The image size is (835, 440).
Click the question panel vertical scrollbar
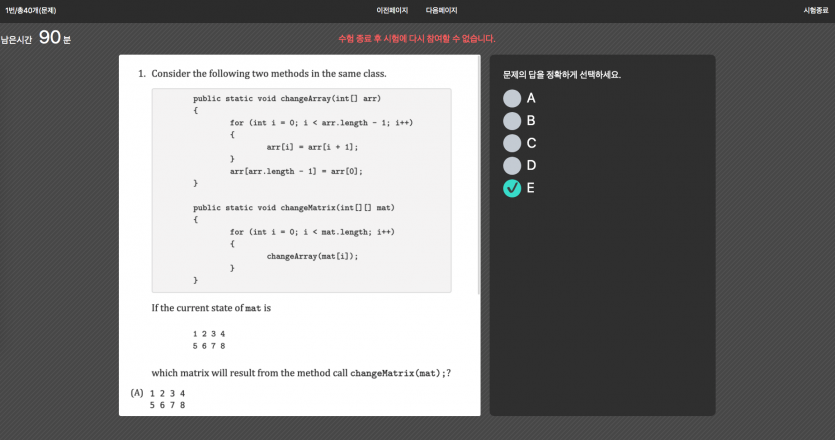coord(479,176)
